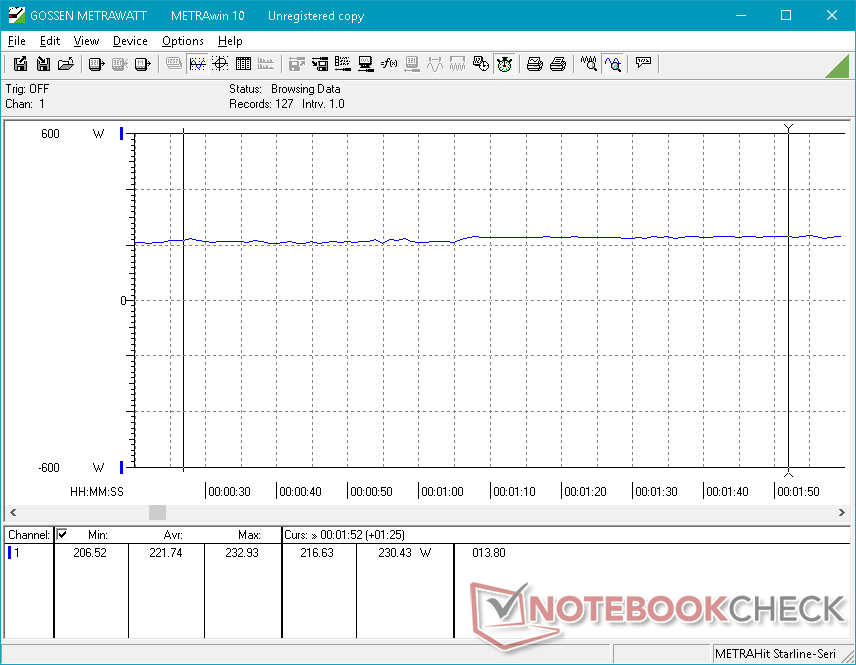856x665 pixels.
Task: Click the zoom on dense waveform icon
Action: (588, 64)
